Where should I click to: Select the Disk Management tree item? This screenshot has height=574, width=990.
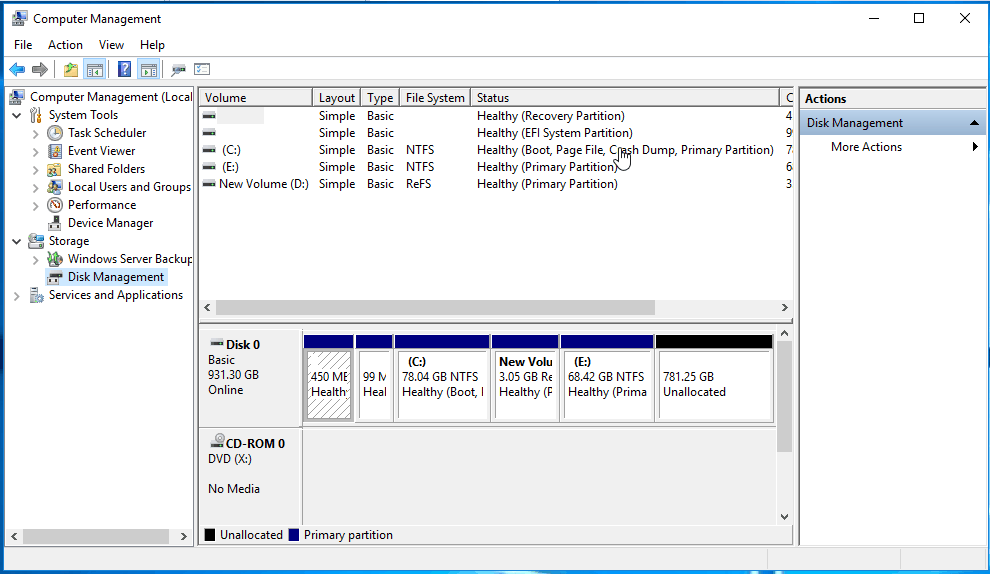116,277
